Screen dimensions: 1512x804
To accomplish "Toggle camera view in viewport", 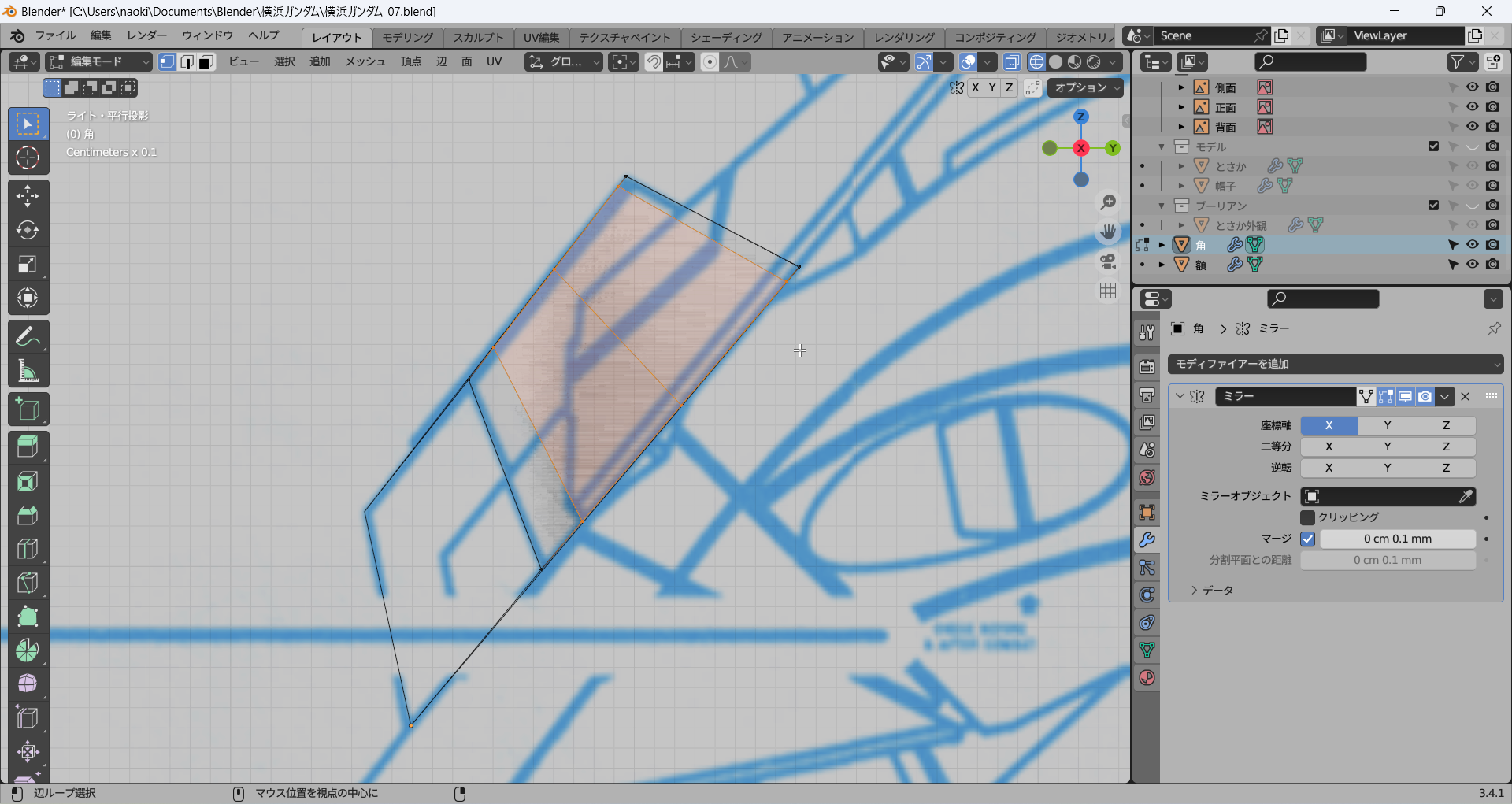I will coord(1108,261).
